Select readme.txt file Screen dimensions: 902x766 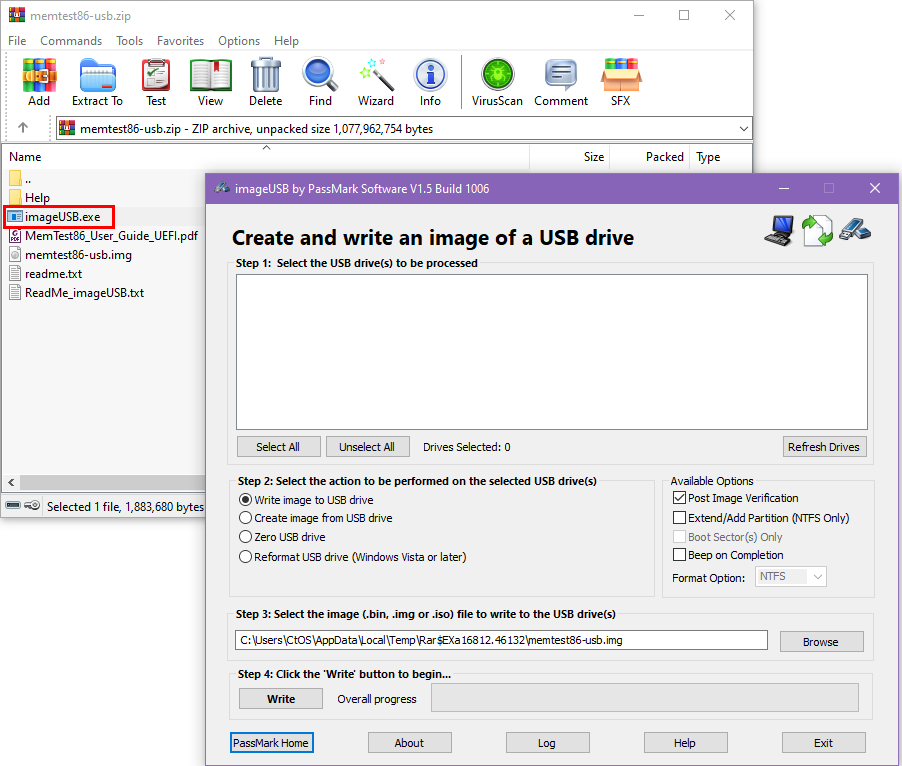pyautogui.click(x=46, y=274)
